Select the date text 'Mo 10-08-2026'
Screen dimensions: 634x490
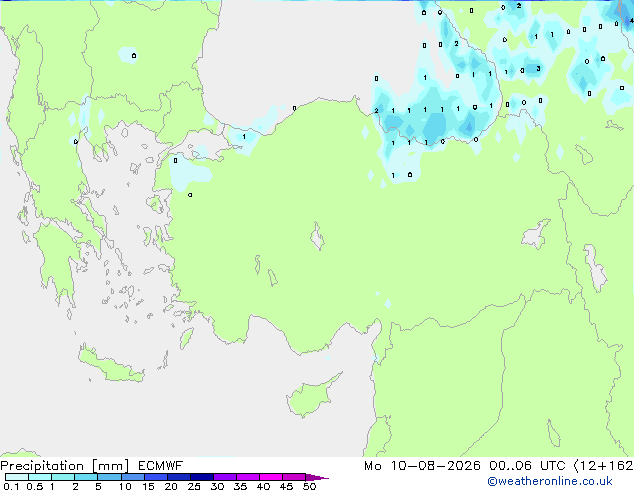[422, 466]
